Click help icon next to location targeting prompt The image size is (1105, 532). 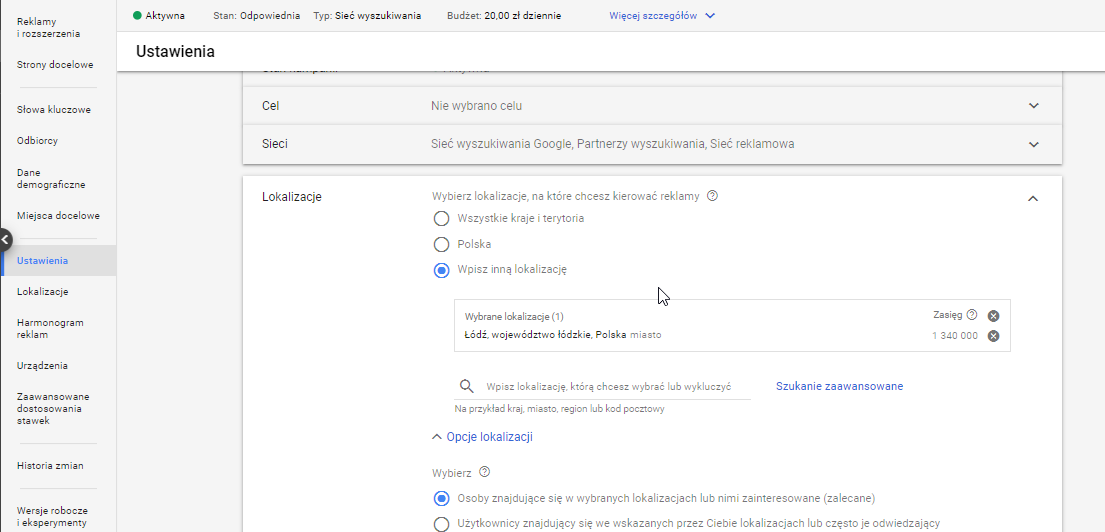(x=713, y=196)
